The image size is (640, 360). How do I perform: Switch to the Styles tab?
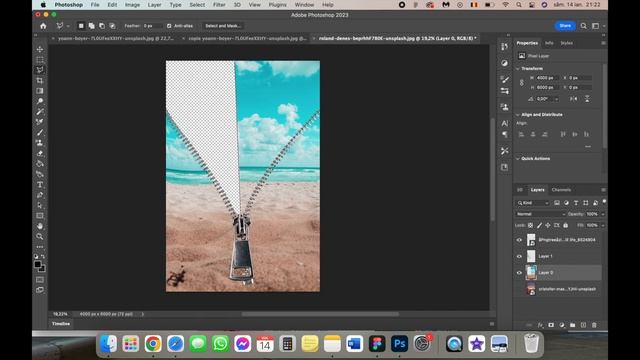click(x=567, y=43)
